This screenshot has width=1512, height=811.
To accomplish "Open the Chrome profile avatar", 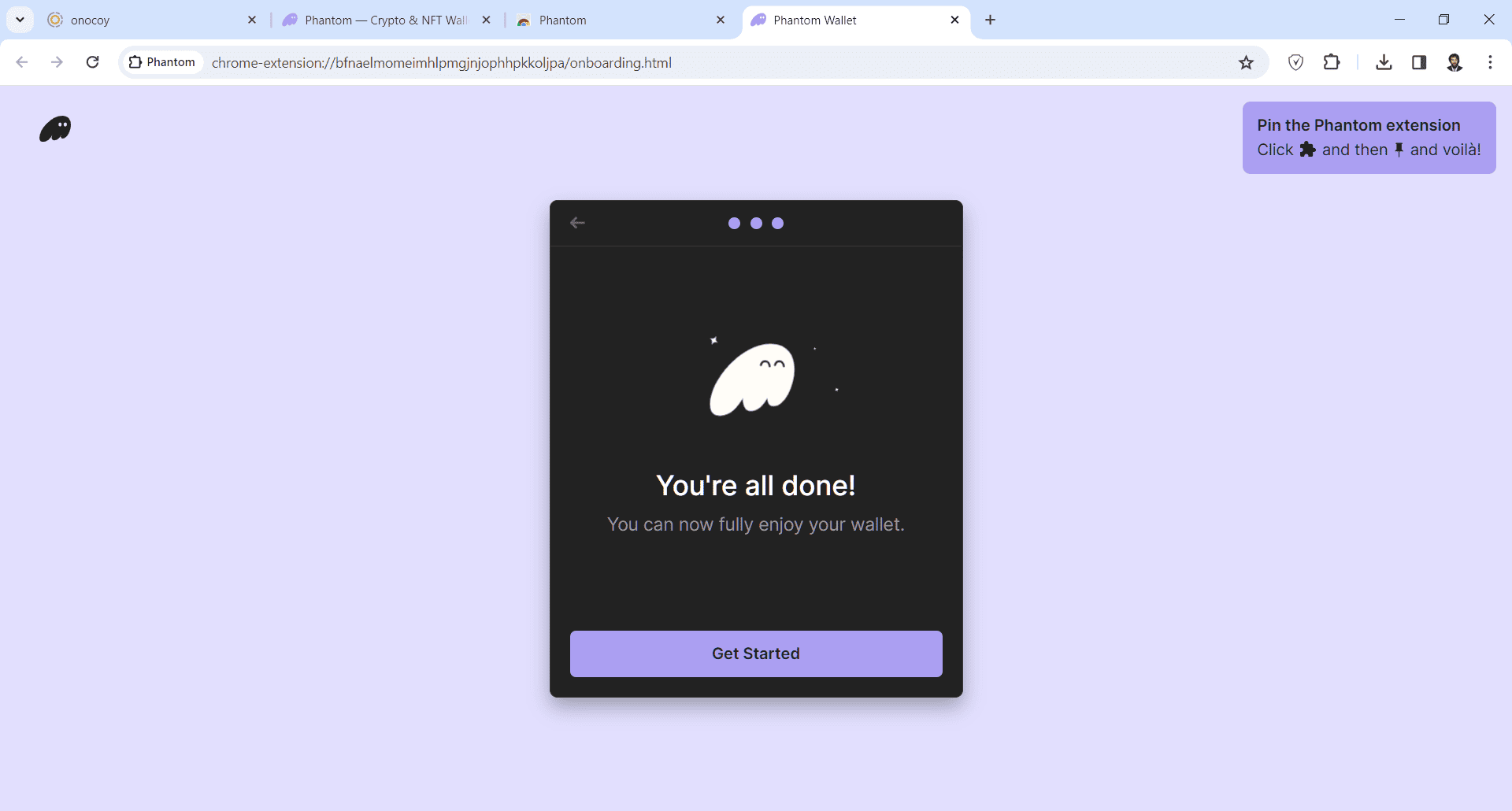I will pyautogui.click(x=1455, y=62).
